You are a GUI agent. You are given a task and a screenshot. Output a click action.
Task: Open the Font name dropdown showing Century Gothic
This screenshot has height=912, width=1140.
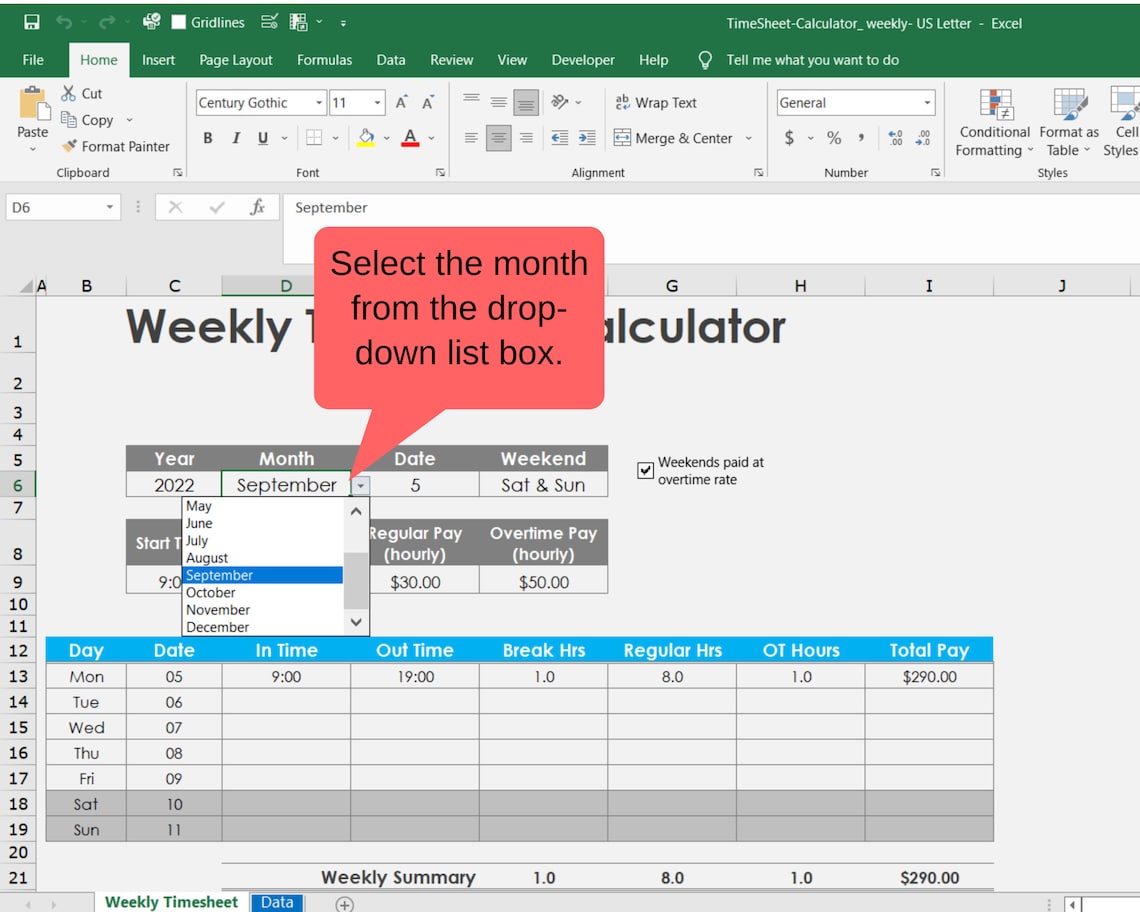(318, 102)
